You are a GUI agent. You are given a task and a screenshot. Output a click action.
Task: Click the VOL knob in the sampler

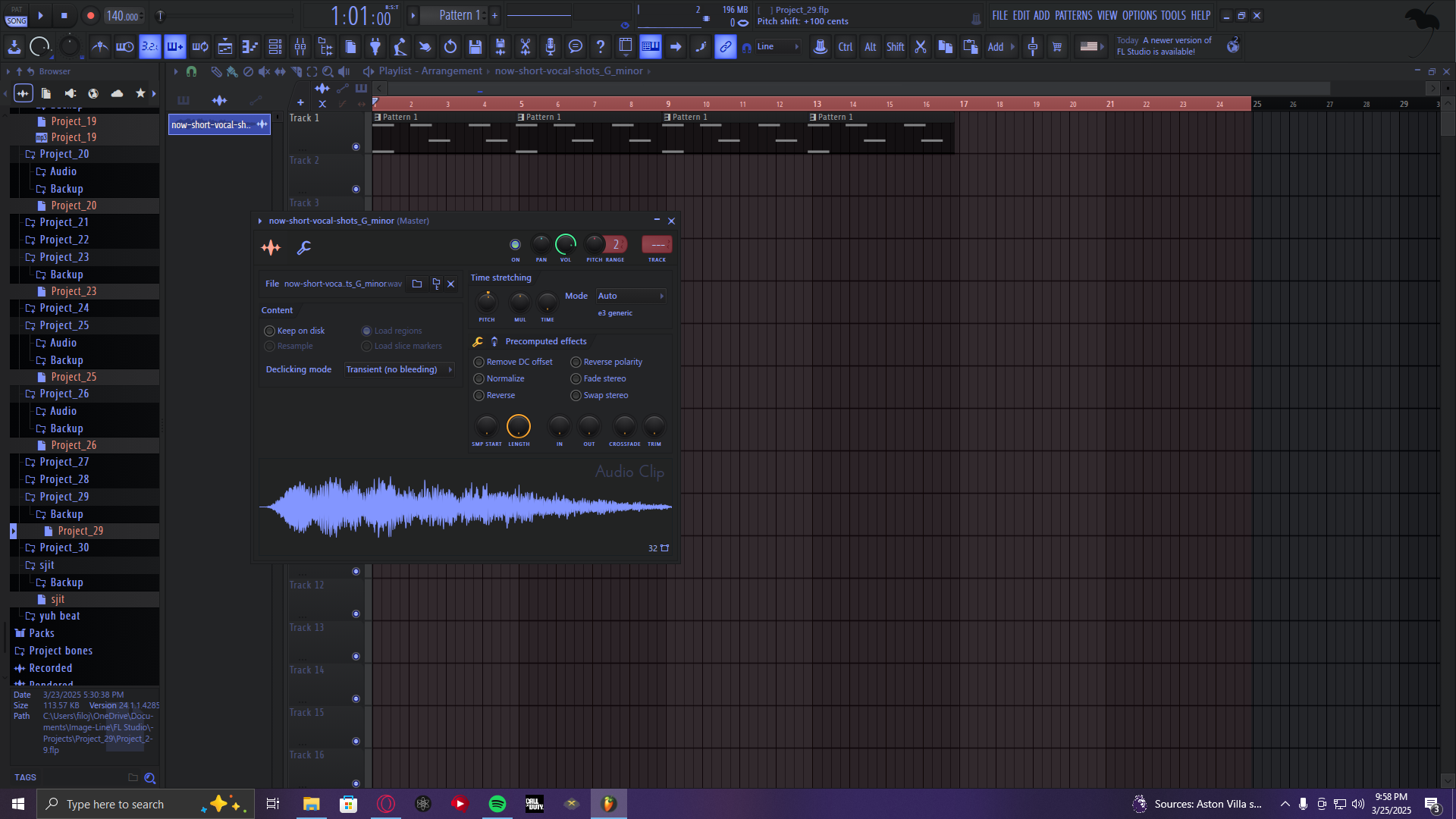point(566,244)
